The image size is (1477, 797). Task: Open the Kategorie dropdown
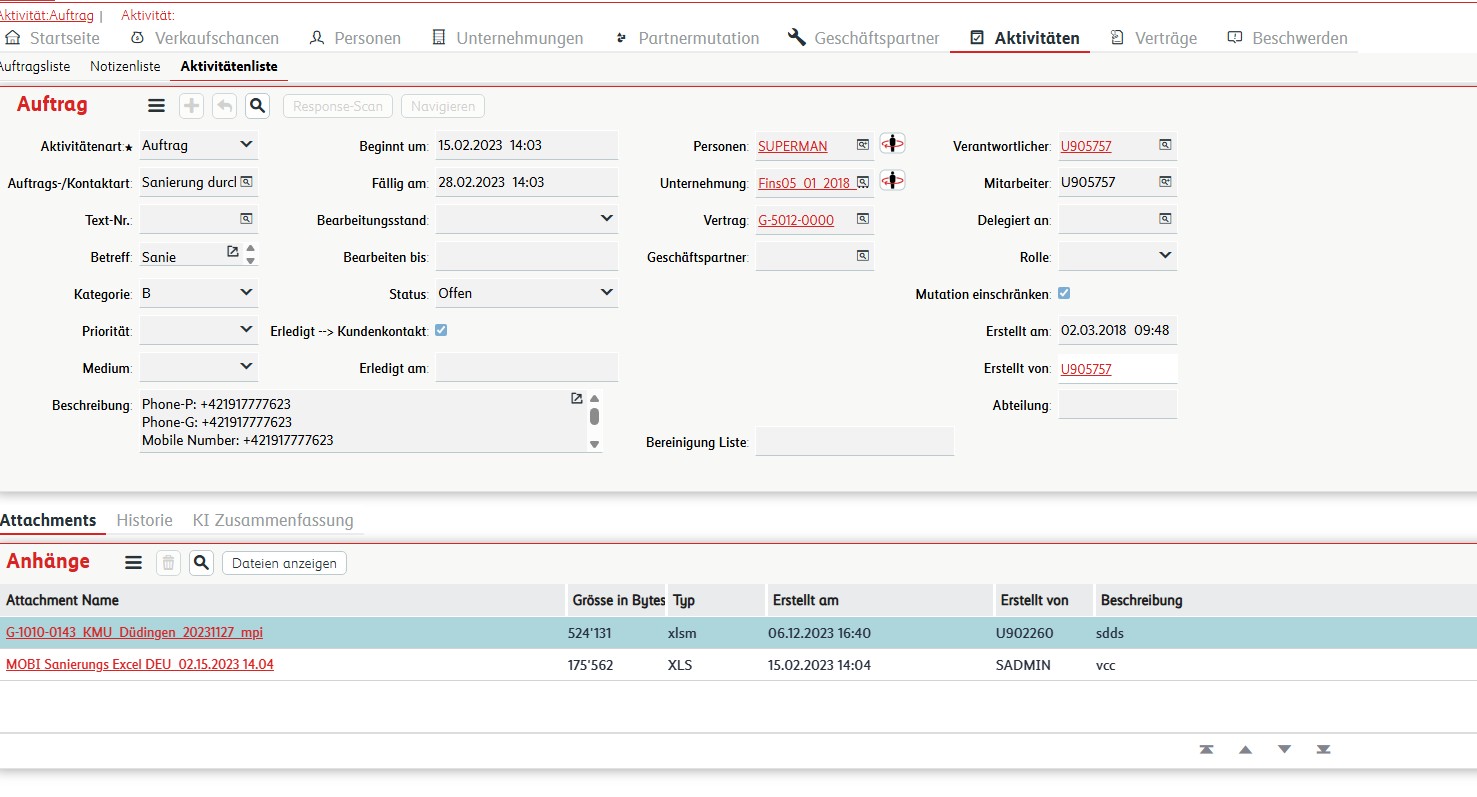tap(246, 292)
